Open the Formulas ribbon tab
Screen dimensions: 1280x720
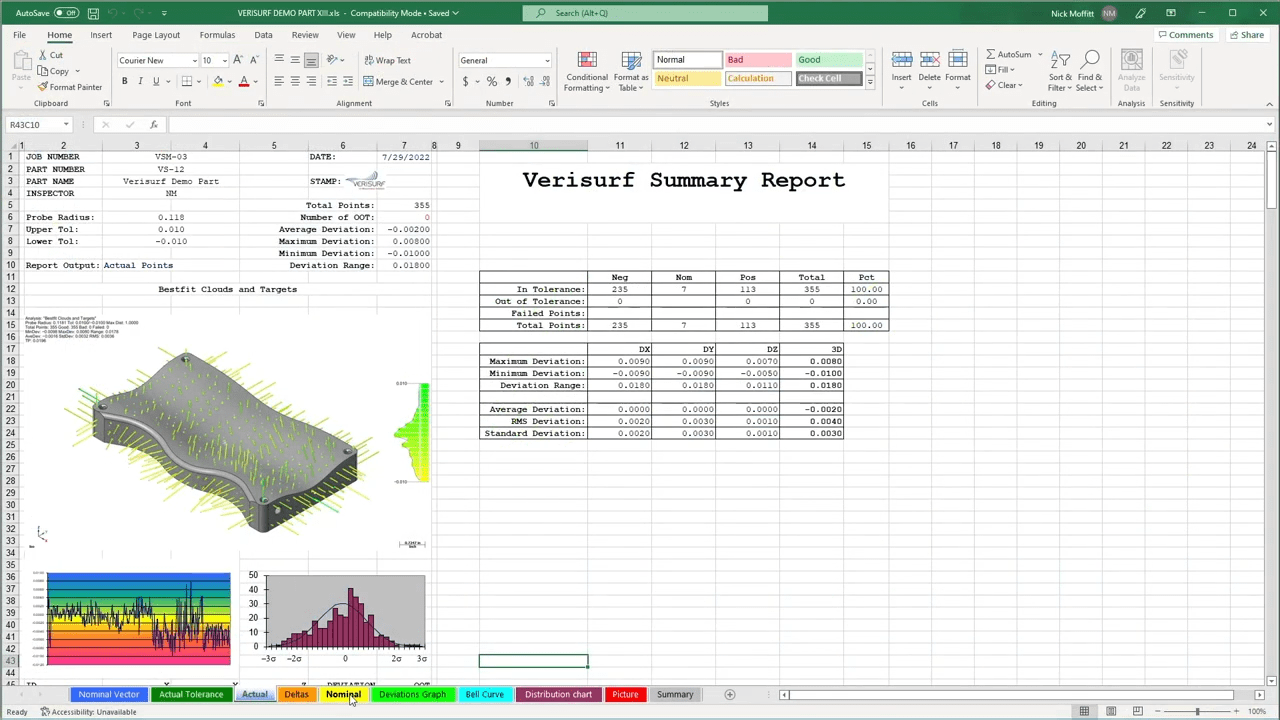(x=217, y=35)
